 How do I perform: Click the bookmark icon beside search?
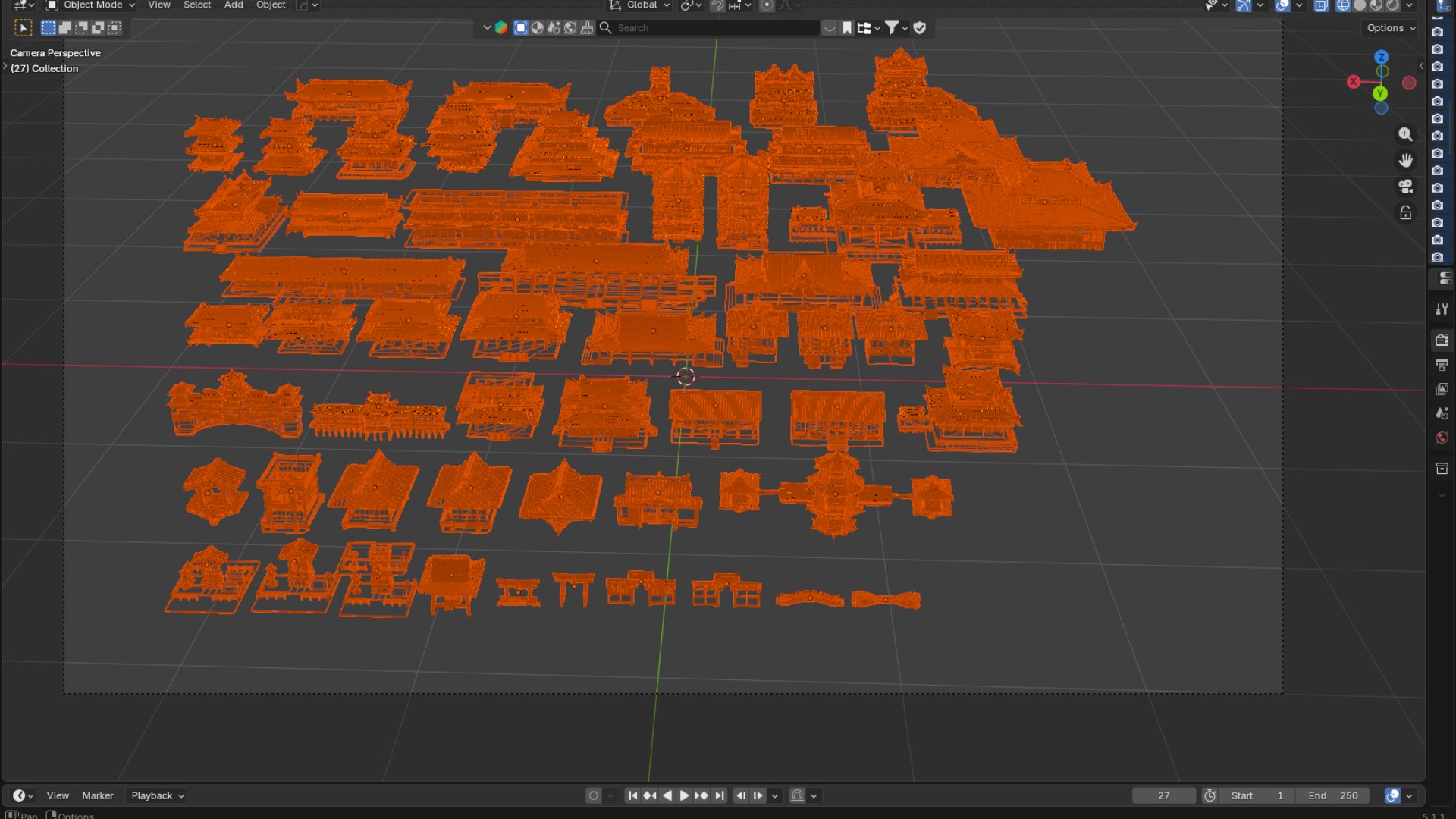click(847, 28)
